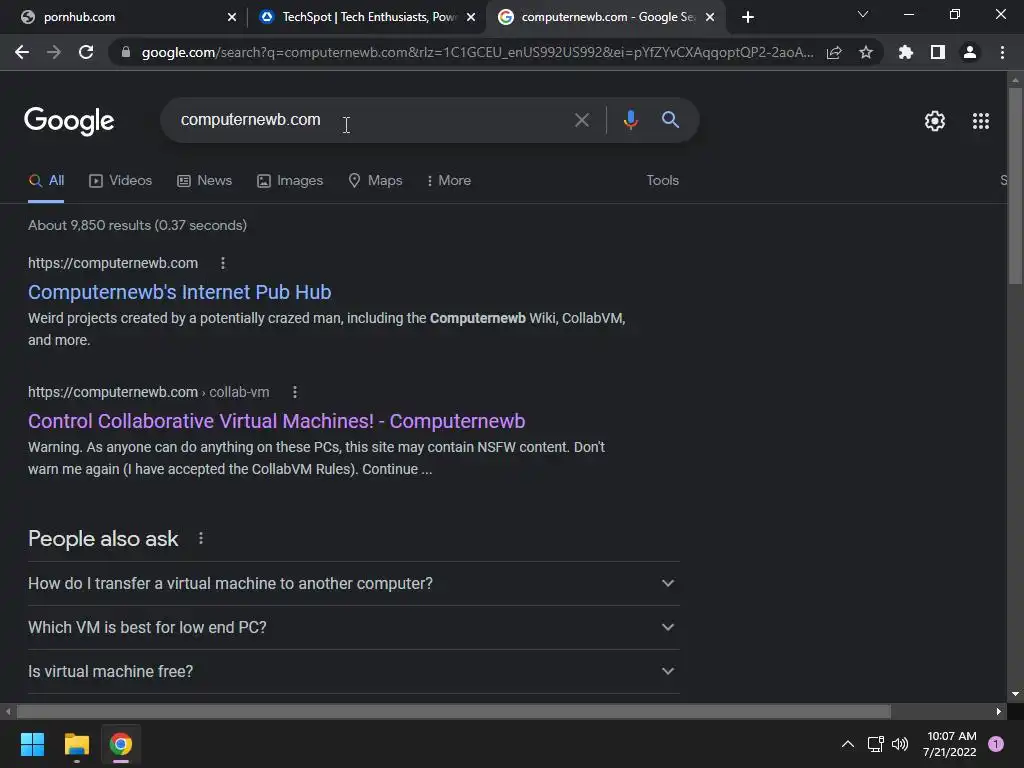
Task: Show hidden system tray icons
Action: point(848,744)
